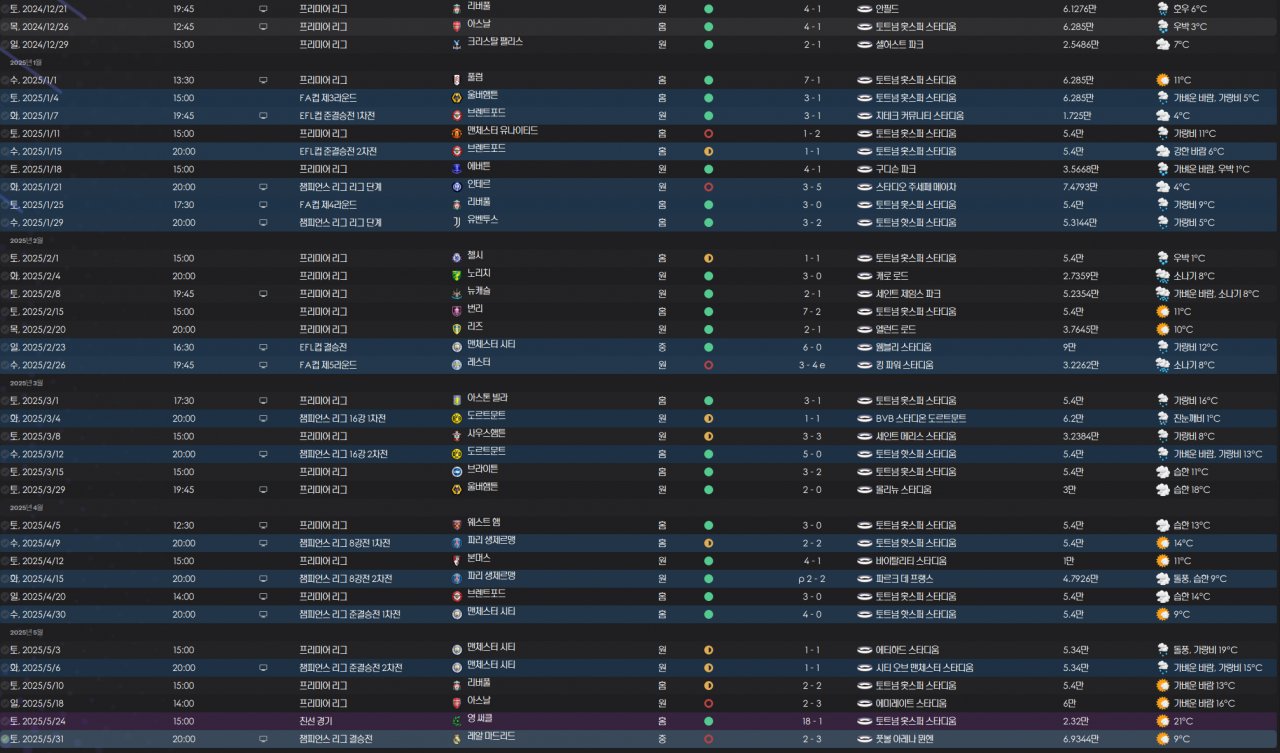Click the Aston Villa club badge
Viewport: 1280px width, 753px height.
point(457,400)
